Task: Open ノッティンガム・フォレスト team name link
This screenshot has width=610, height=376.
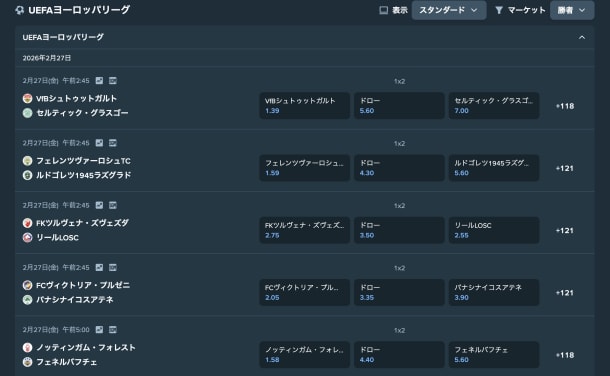Action: tap(86, 347)
